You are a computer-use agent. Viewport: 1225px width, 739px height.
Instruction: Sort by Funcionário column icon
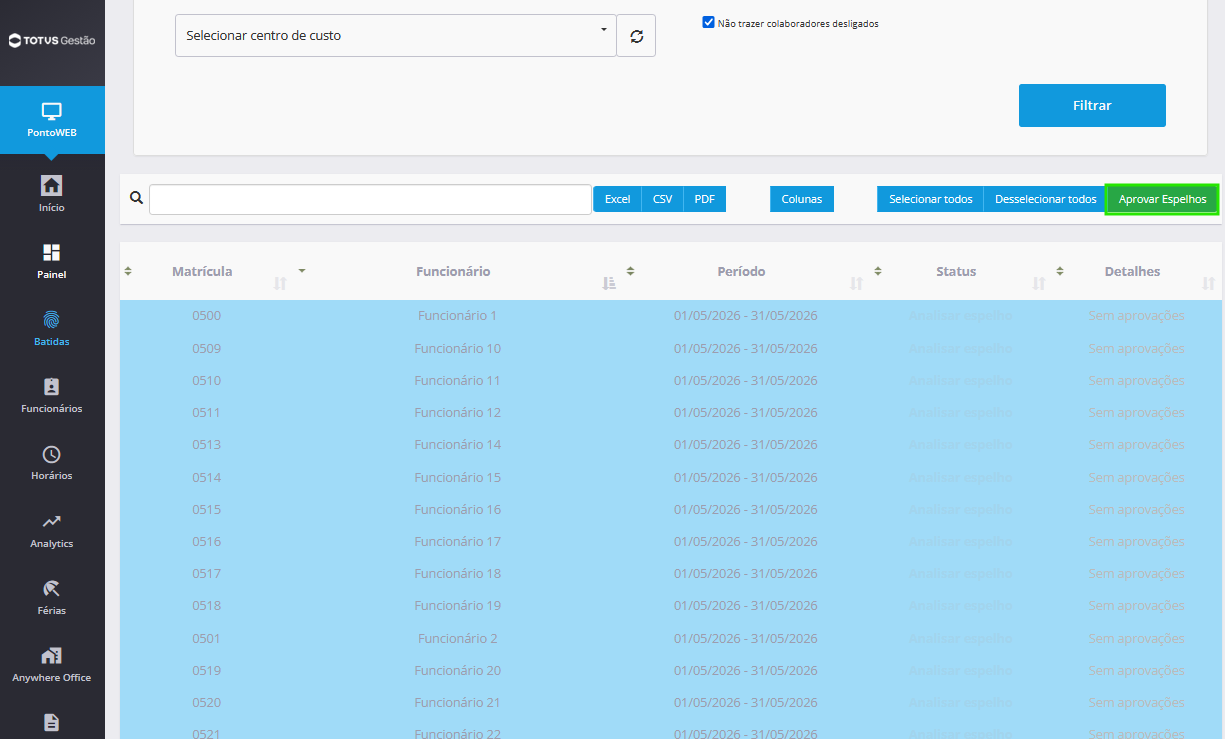609,284
